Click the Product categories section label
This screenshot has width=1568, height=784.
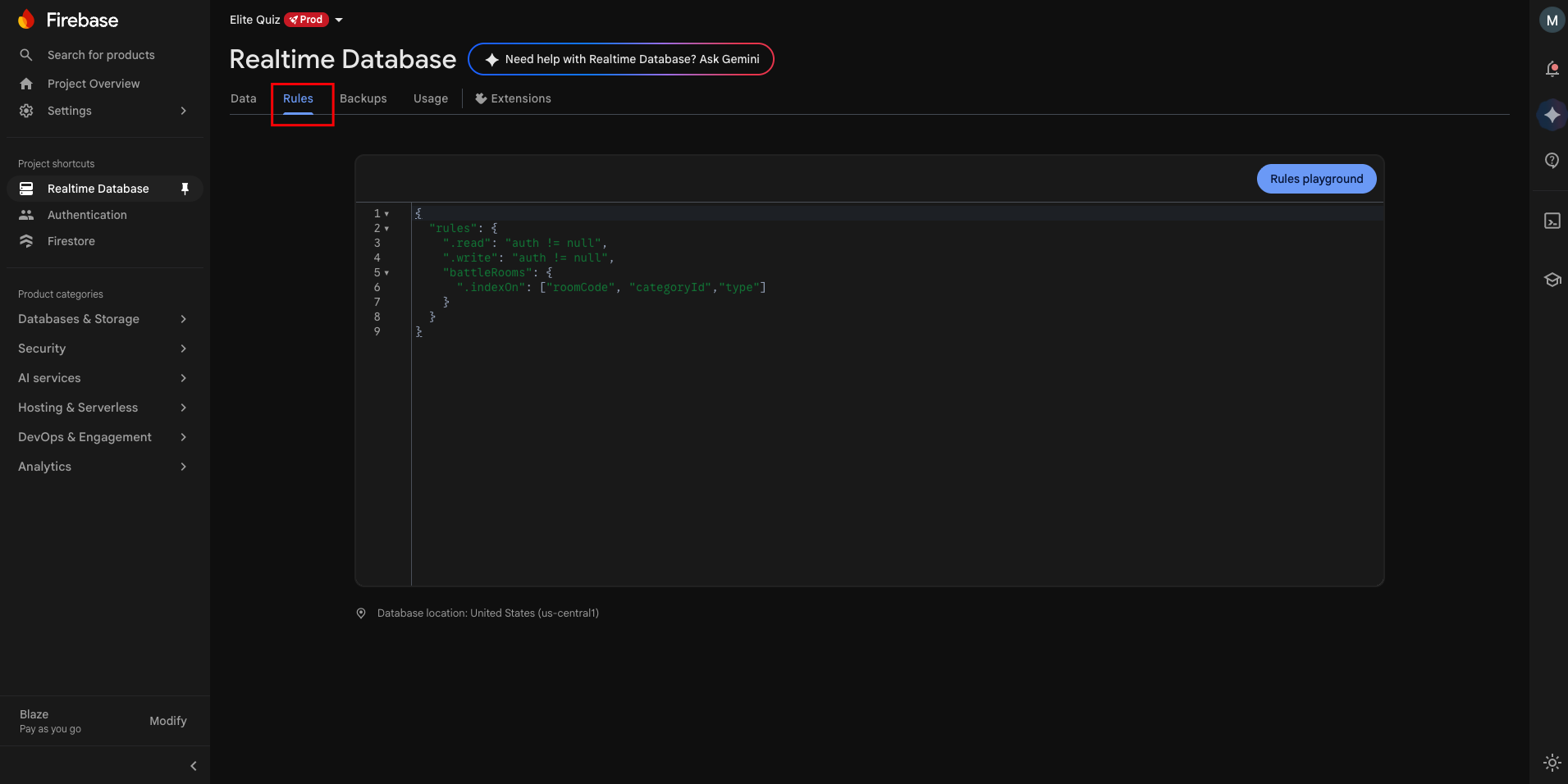61,294
